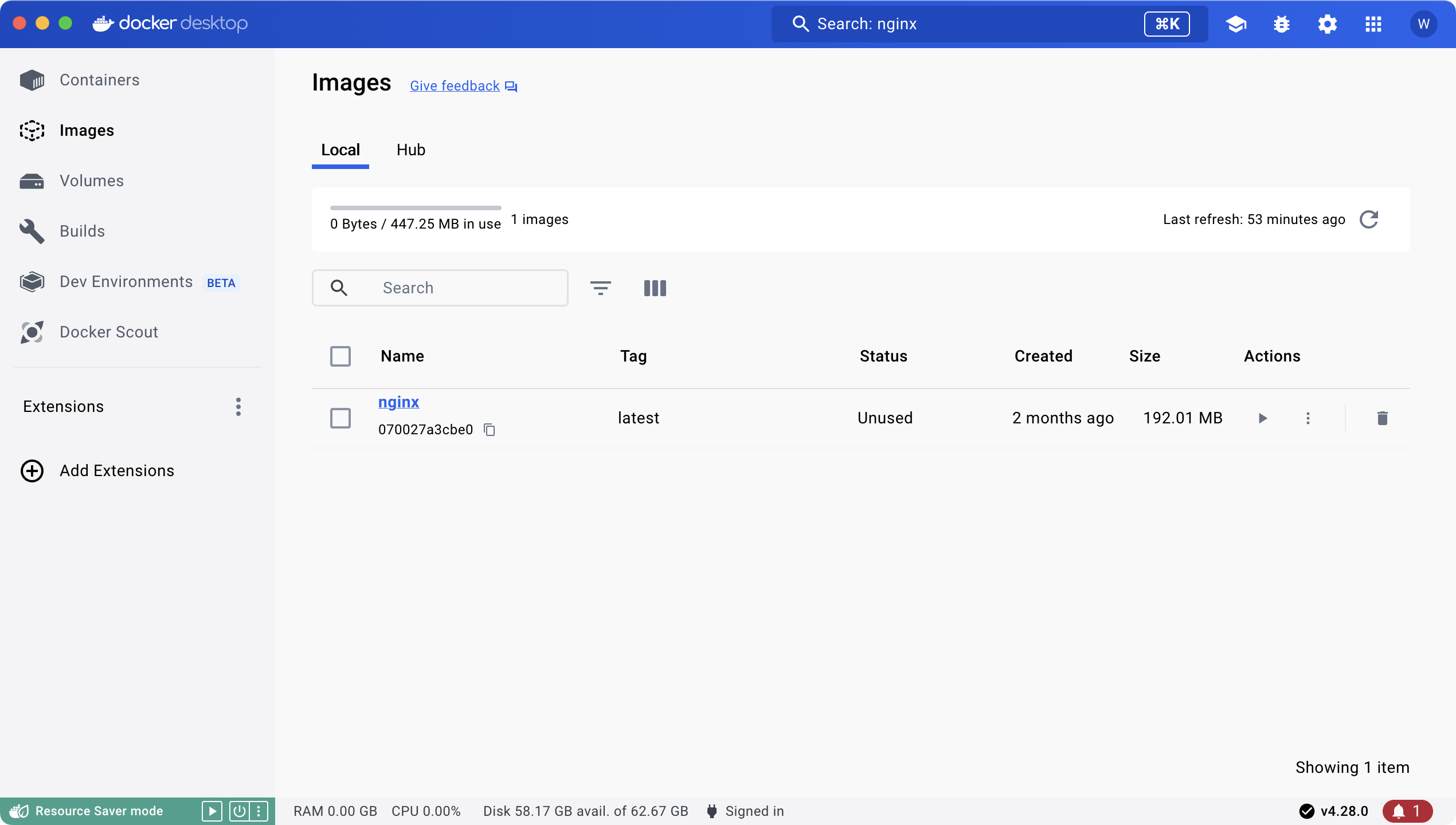Switch to the Local tab
This screenshot has height=825, width=1456.
tap(340, 150)
